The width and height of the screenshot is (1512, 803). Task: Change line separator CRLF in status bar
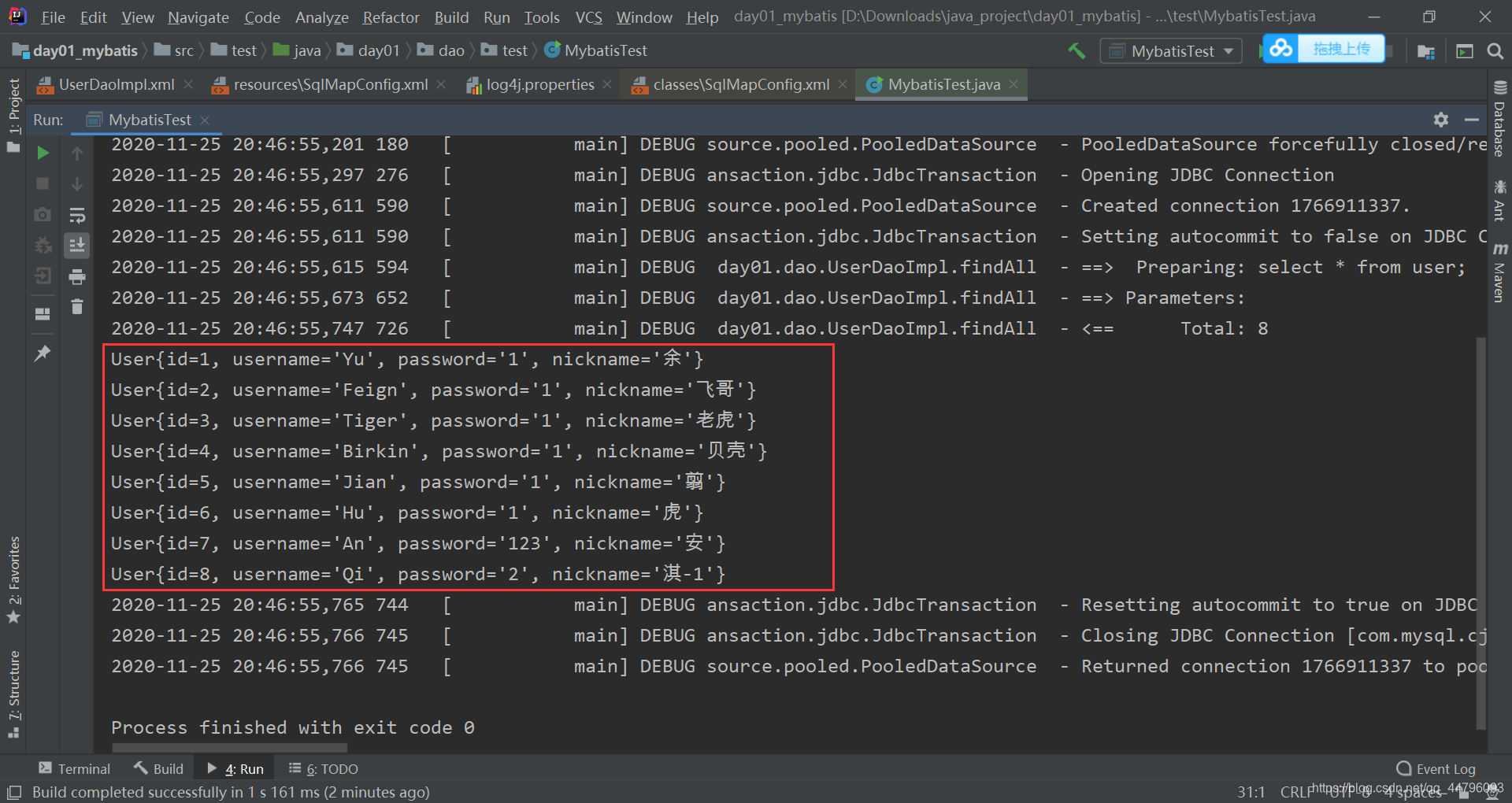1296,792
